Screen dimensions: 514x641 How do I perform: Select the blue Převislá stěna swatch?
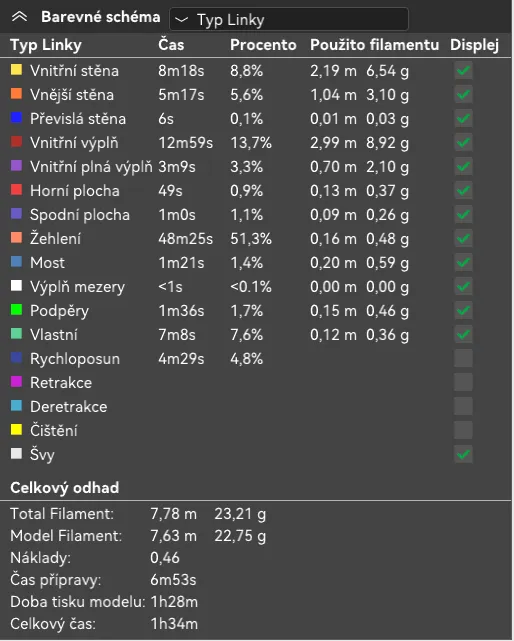pos(16,118)
